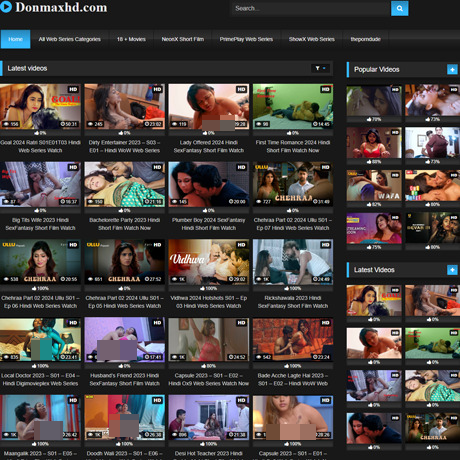Open Goal 2024 Ratri S01E01T03 title link
The image size is (460, 460).
coord(40,146)
